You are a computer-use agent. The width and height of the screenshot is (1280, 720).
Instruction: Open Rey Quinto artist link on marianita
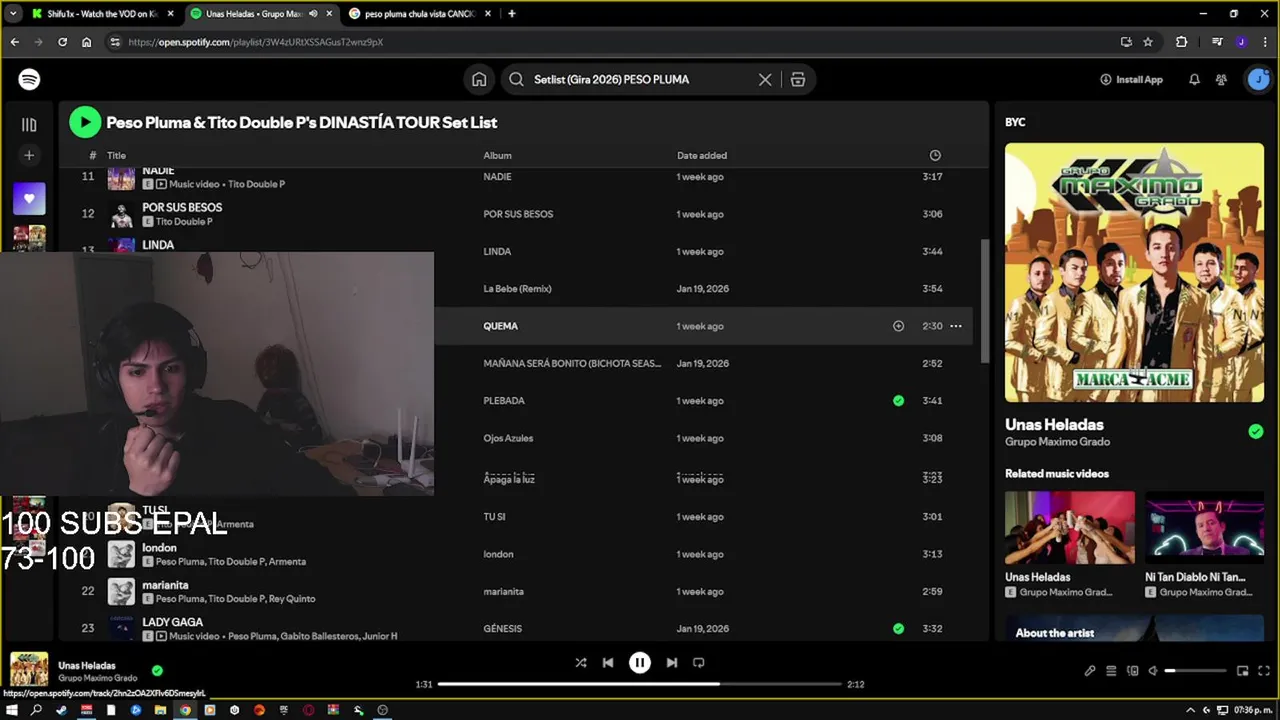tap(293, 599)
